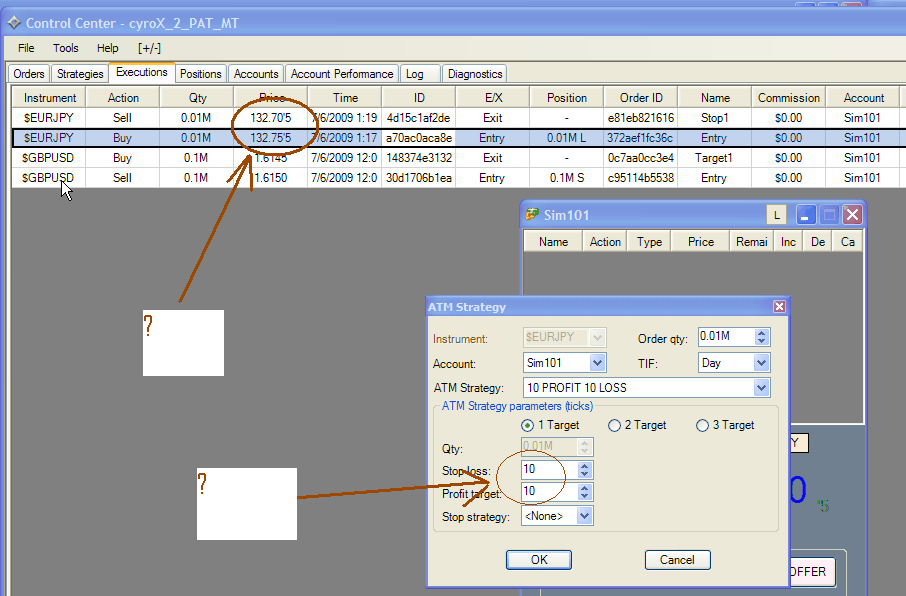Open the ATM Strategy template dropdown
Image resolution: width=906 pixels, height=596 pixels.
pos(762,387)
